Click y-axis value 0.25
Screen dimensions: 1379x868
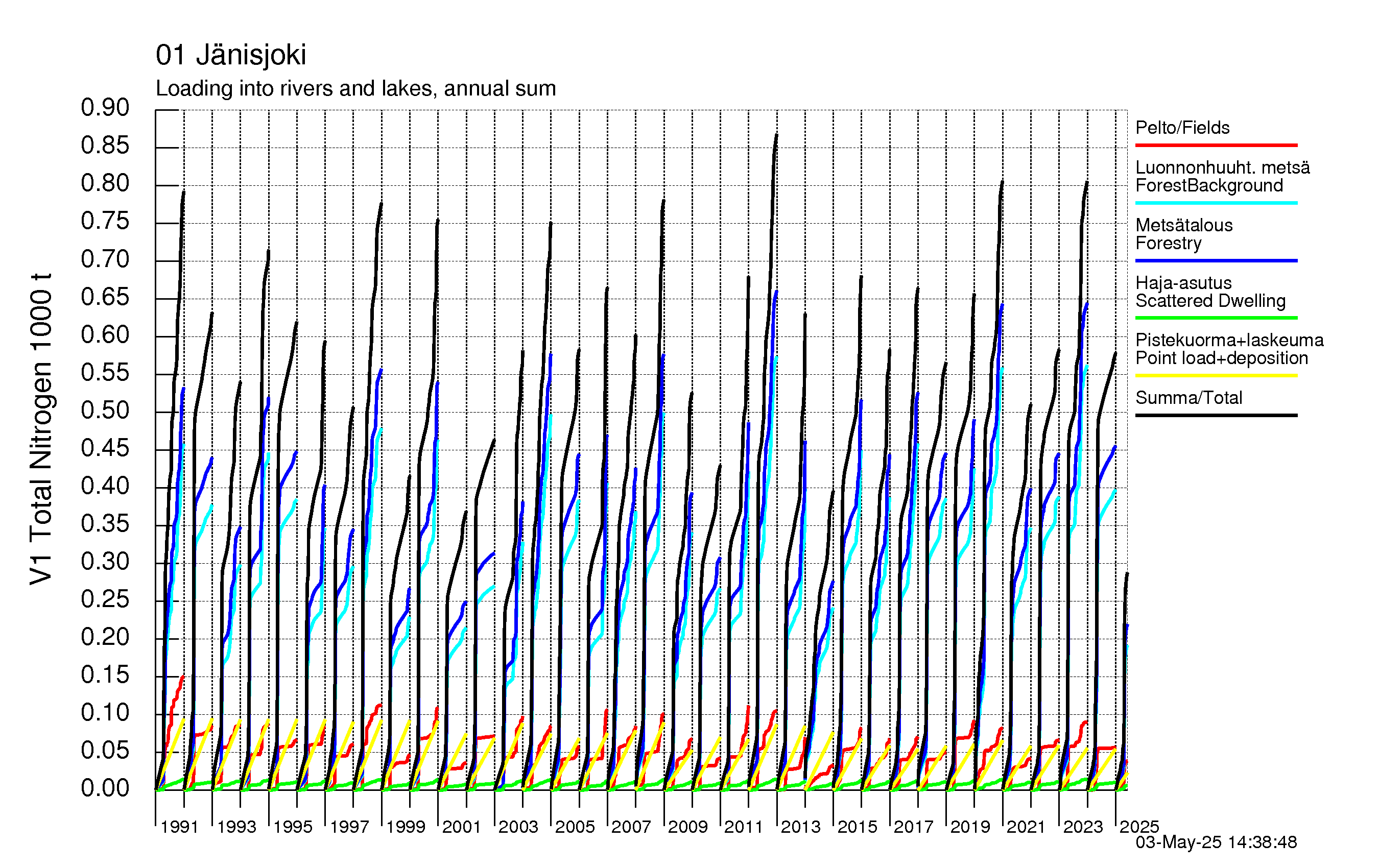[x=105, y=599]
